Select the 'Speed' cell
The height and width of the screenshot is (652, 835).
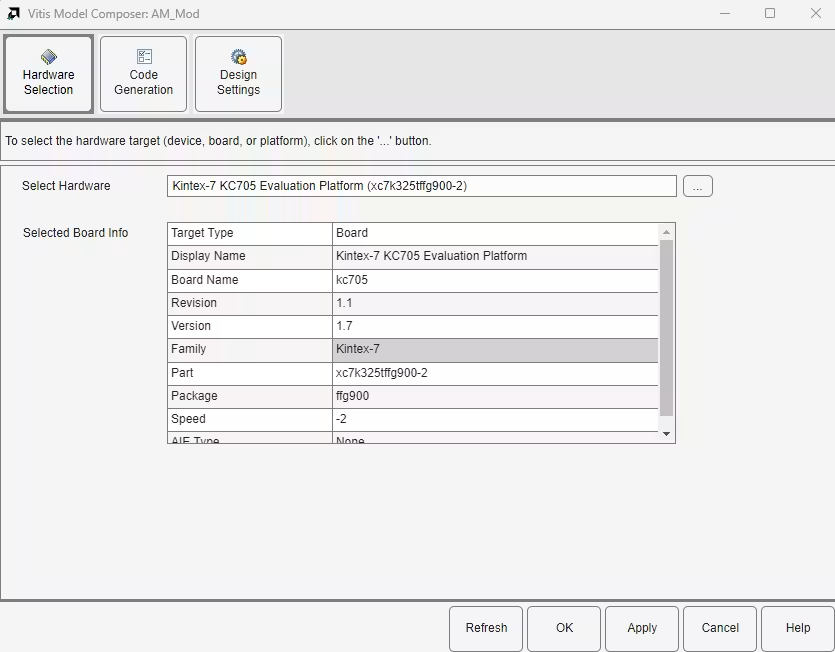pos(250,419)
